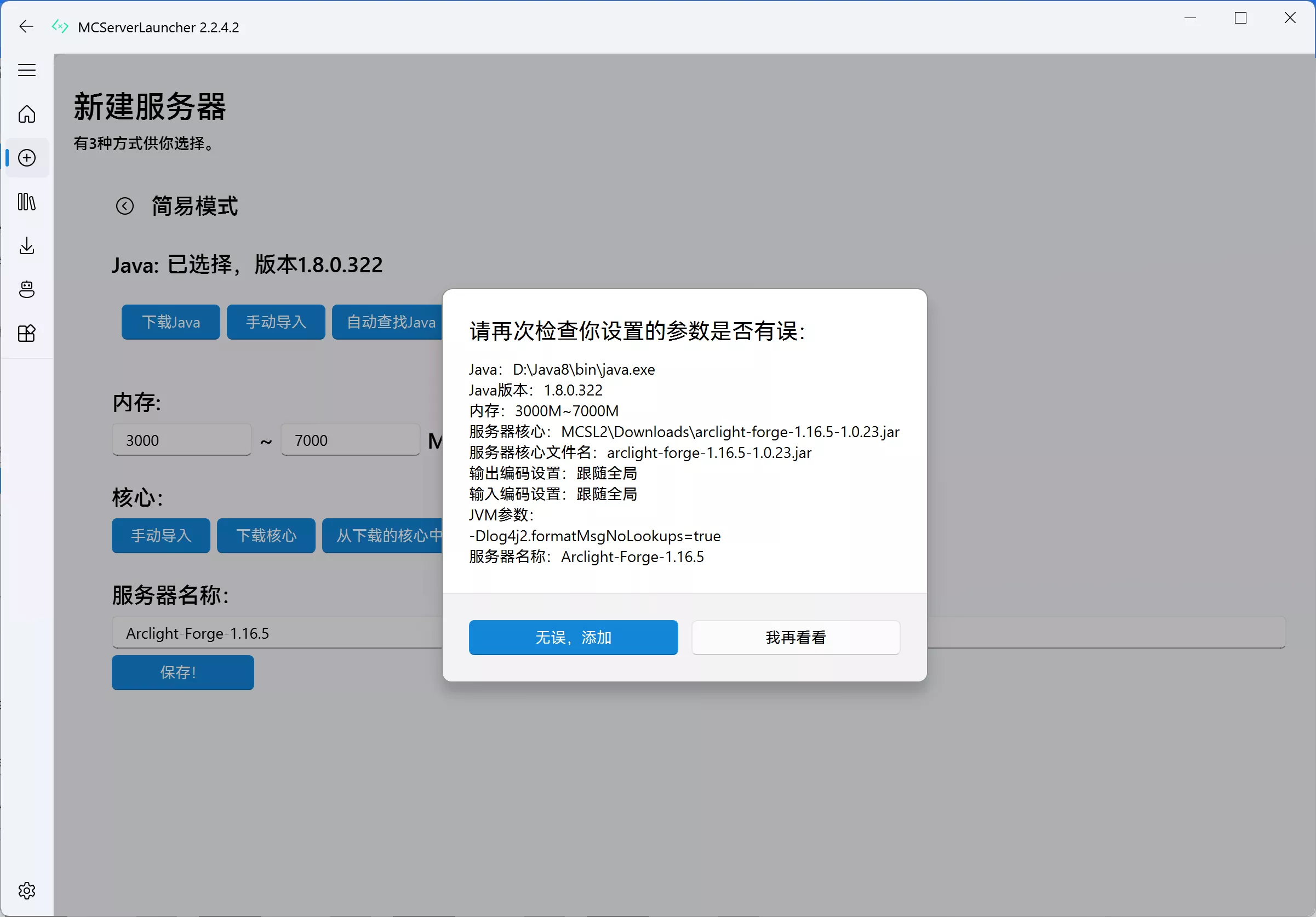The height and width of the screenshot is (917, 1316).
Task: Click the 自动查找Java button
Action: point(390,322)
